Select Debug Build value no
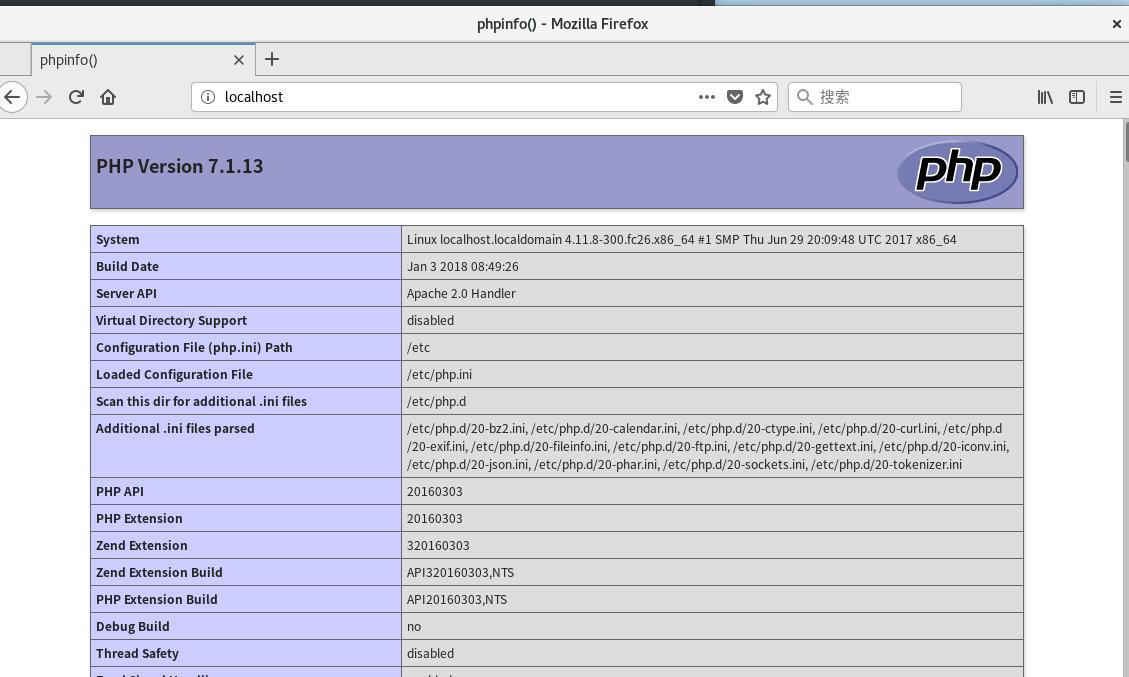The height and width of the screenshot is (677, 1129). coord(413,627)
